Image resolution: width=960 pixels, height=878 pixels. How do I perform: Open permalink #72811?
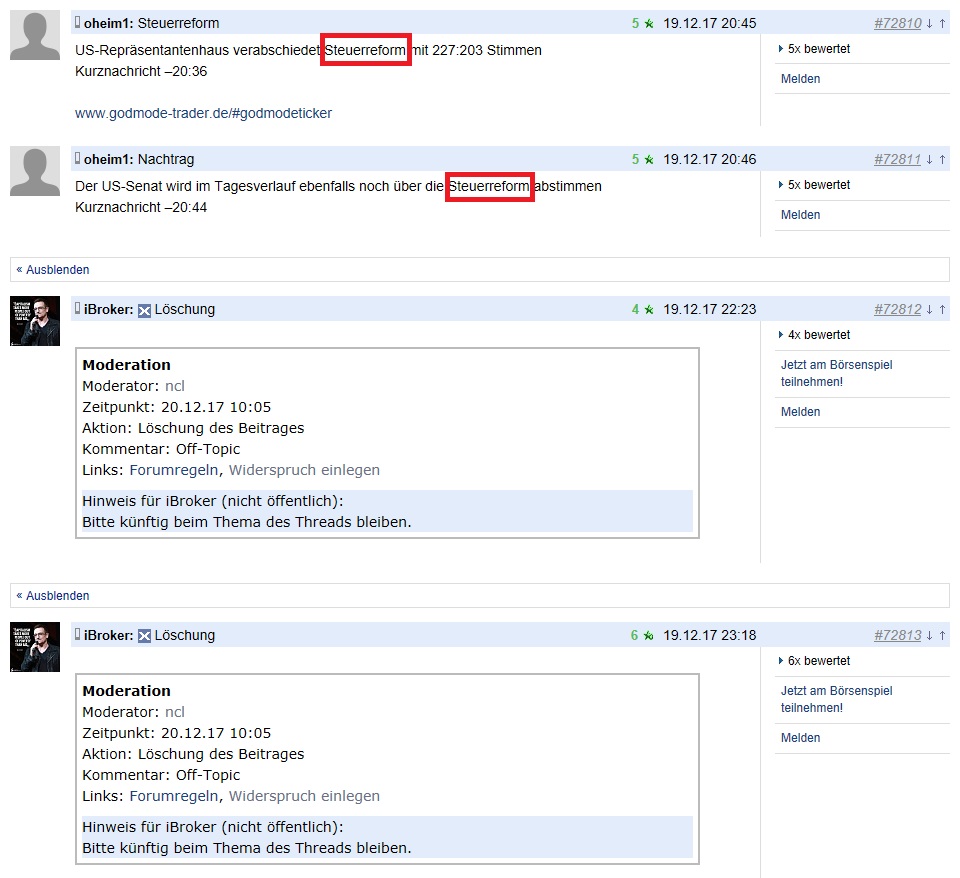tap(898, 159)
